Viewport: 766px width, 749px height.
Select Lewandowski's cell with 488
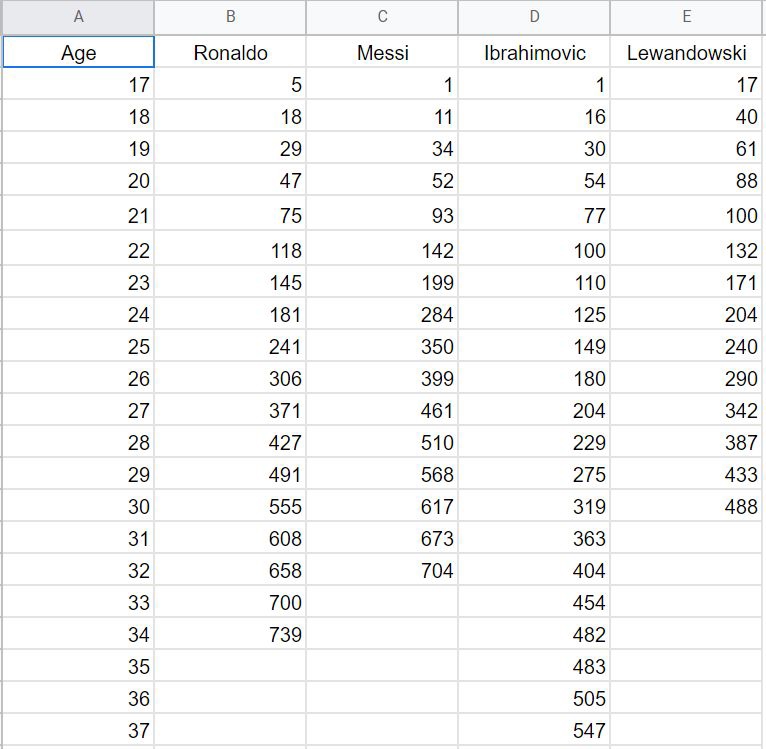687,506
